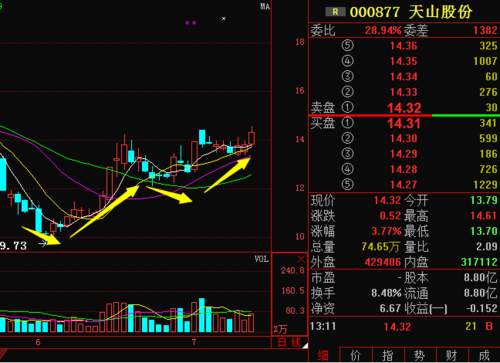Click the R badge beside stock code 000877
Viewport: 500px width, 363px height.
tap(335, 12)
